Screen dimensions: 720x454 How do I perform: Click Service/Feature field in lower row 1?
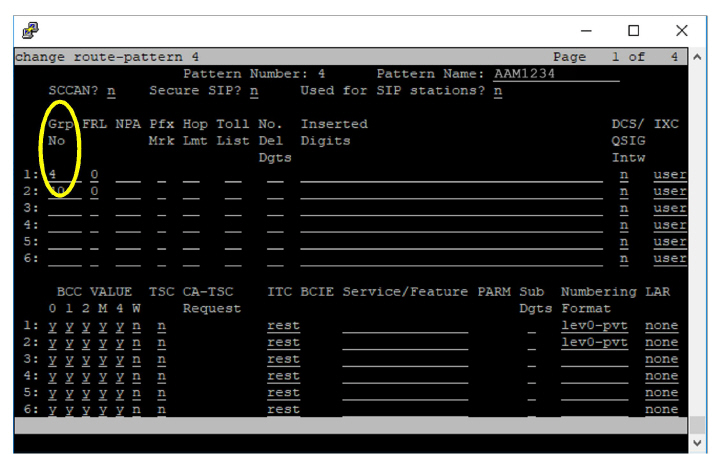pos(405,326)
